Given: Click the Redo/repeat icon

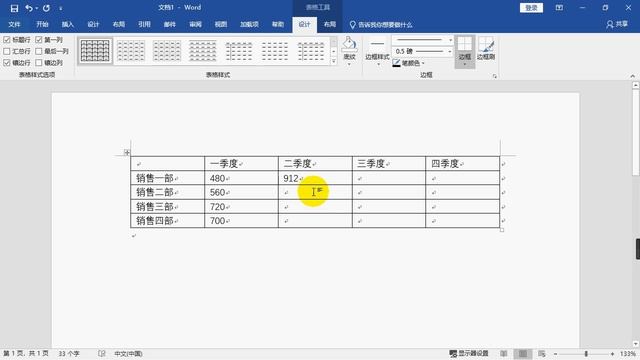Looking at the screenshot, I should point(46,8).
